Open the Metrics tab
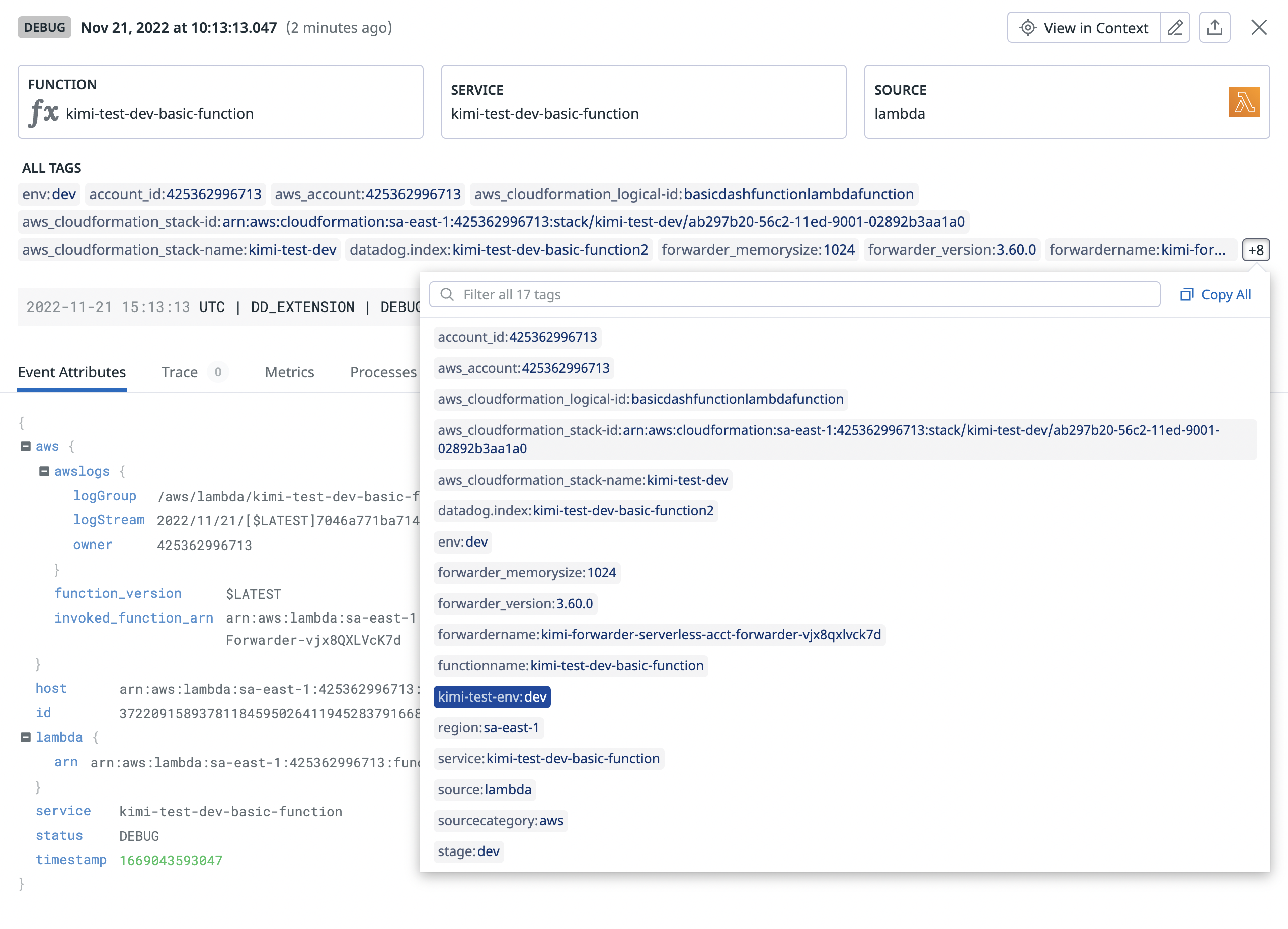The image size is (1288, 929). pos(289,372)
